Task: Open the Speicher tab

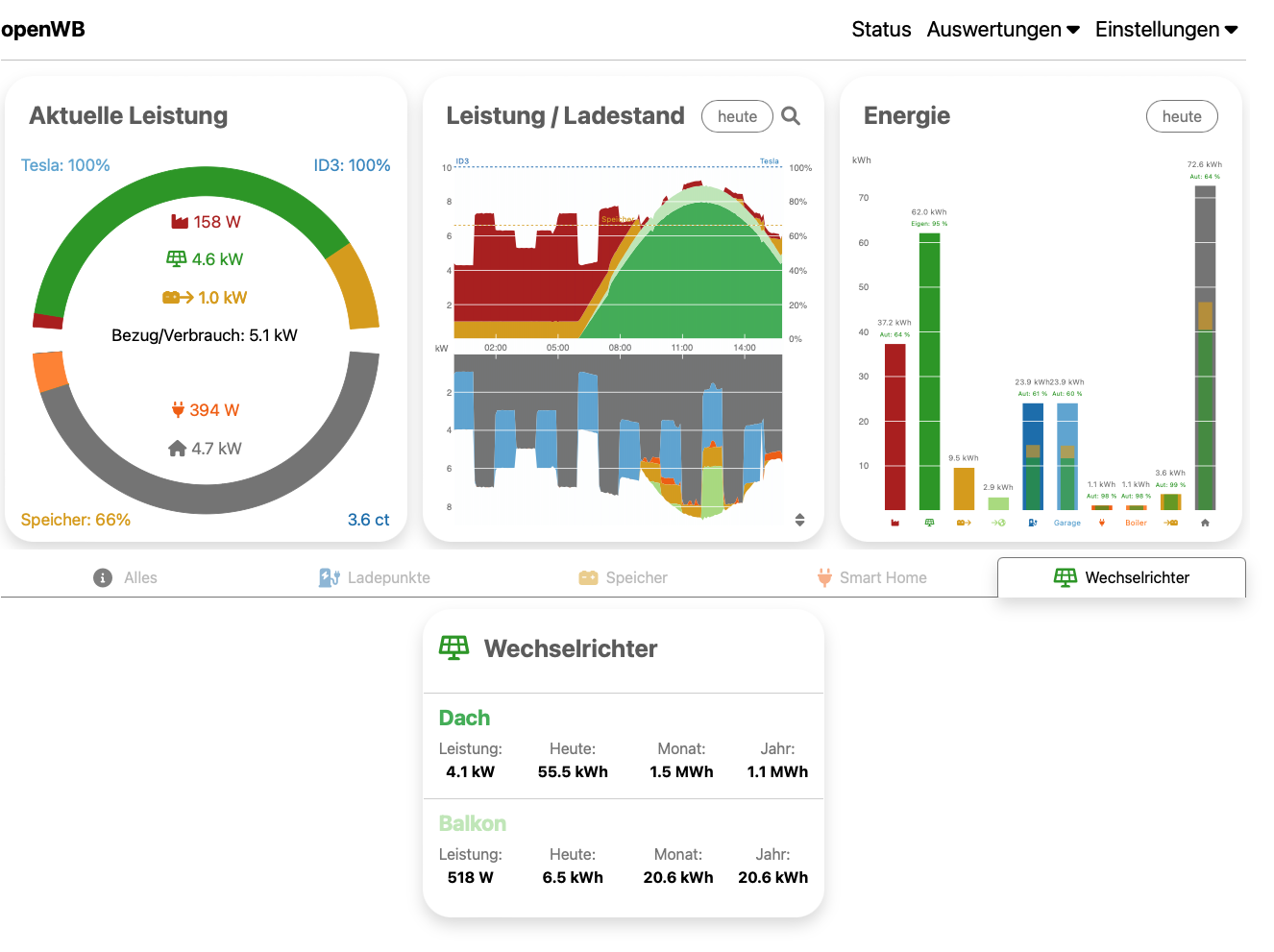Action: (x=623, y=577)
